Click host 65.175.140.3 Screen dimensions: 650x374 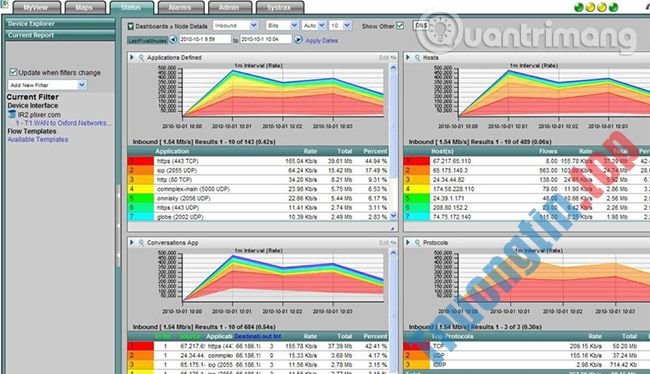(x=450, y=170)
